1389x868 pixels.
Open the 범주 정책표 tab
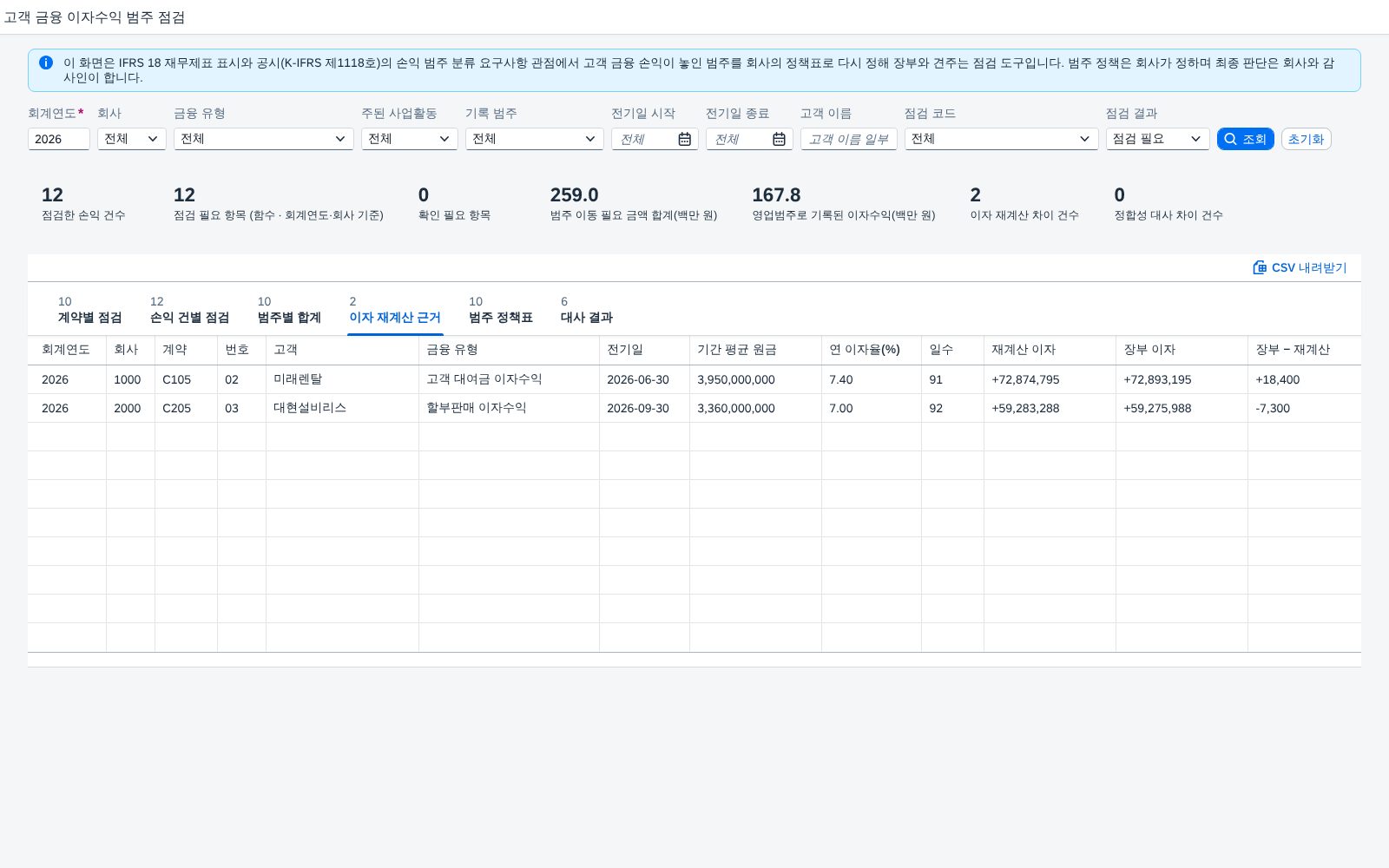pyautogui.click(x=501, y=310)
